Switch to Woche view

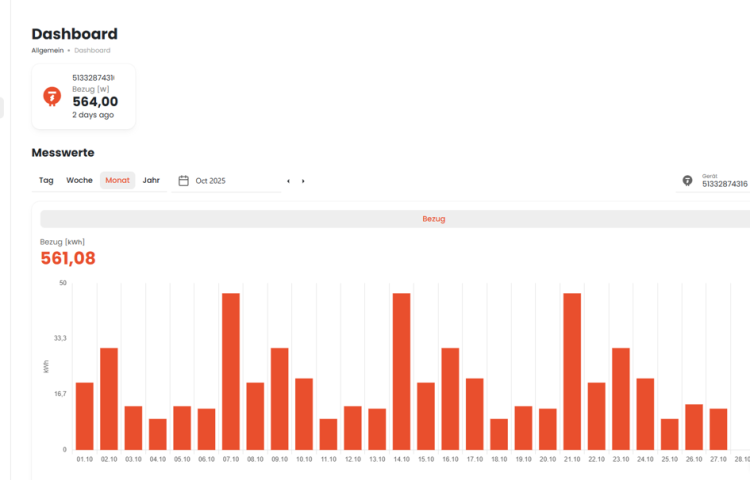79,181
